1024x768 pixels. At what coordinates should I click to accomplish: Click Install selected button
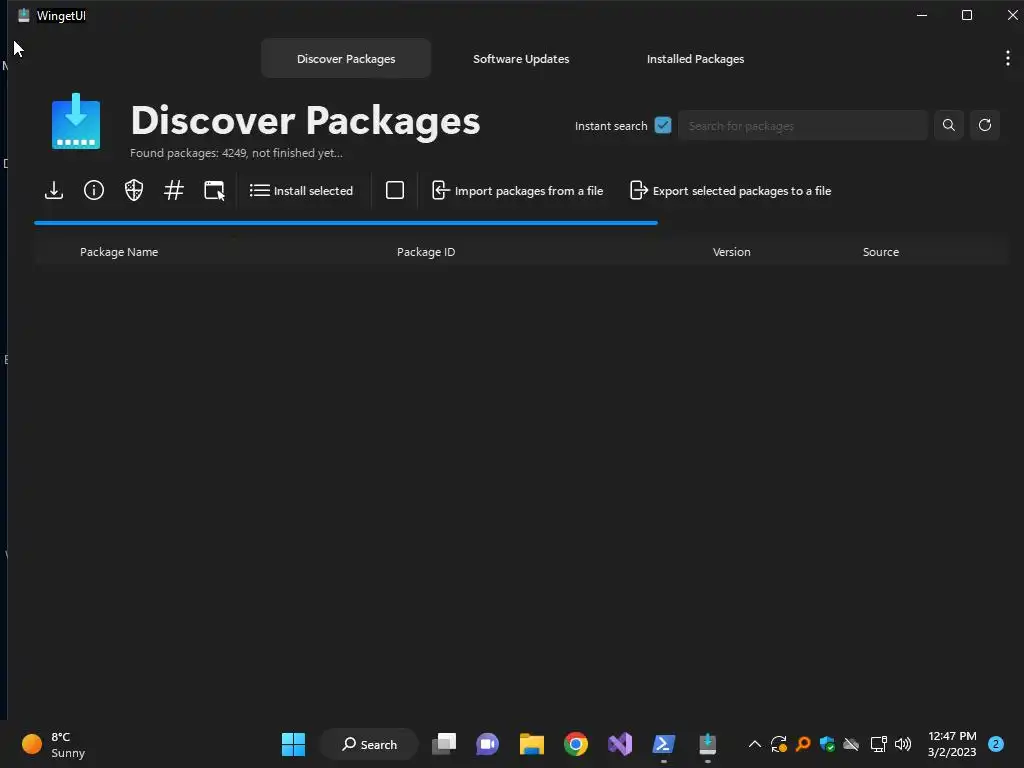coord(301,191)
